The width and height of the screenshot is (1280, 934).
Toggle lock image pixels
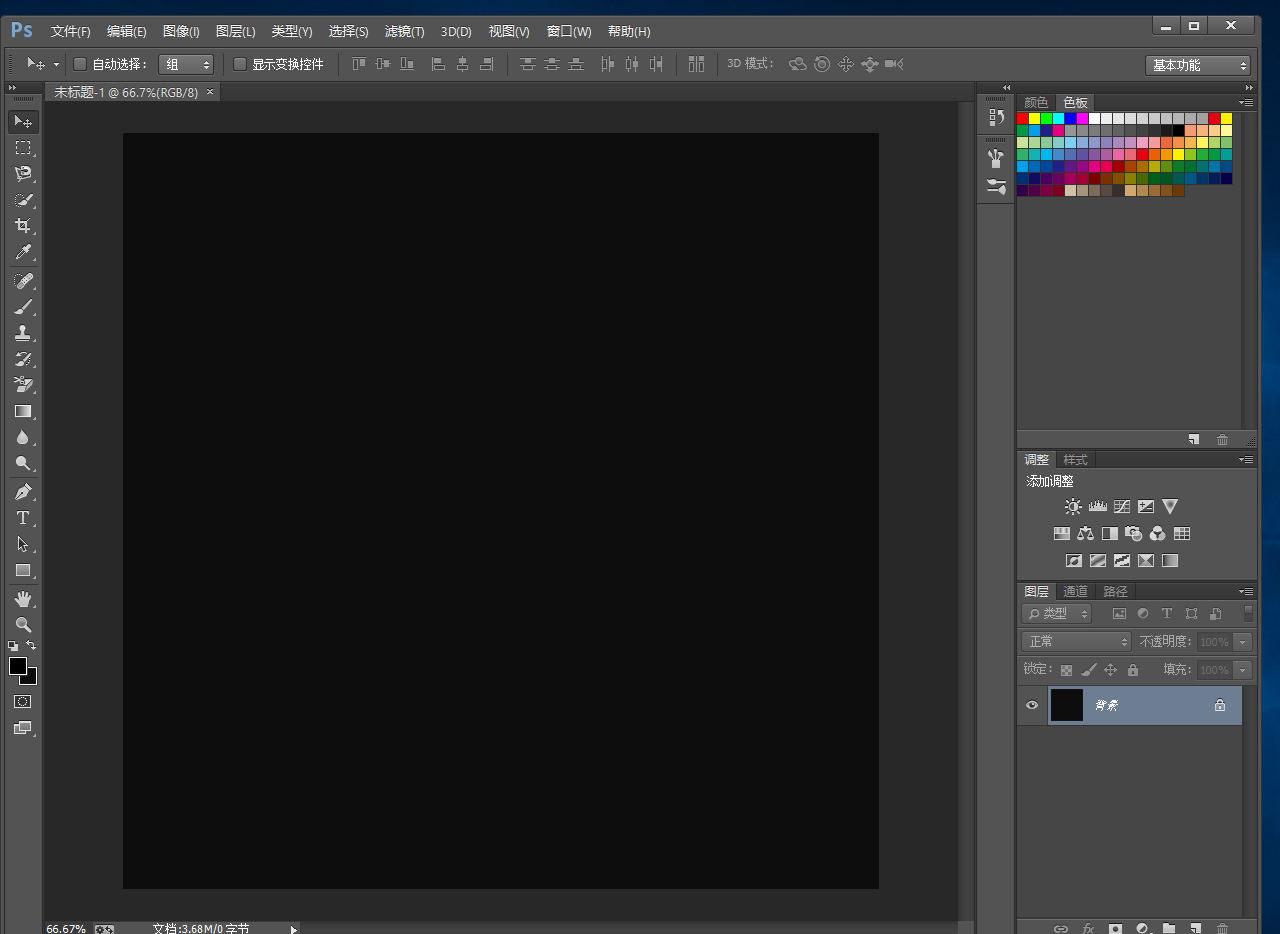pyautogui.click(x=1089, y=670)
